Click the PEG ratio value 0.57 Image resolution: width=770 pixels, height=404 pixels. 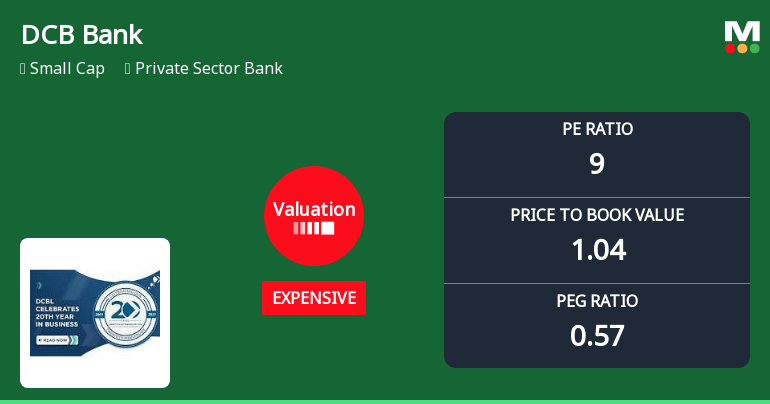[597, 335]
